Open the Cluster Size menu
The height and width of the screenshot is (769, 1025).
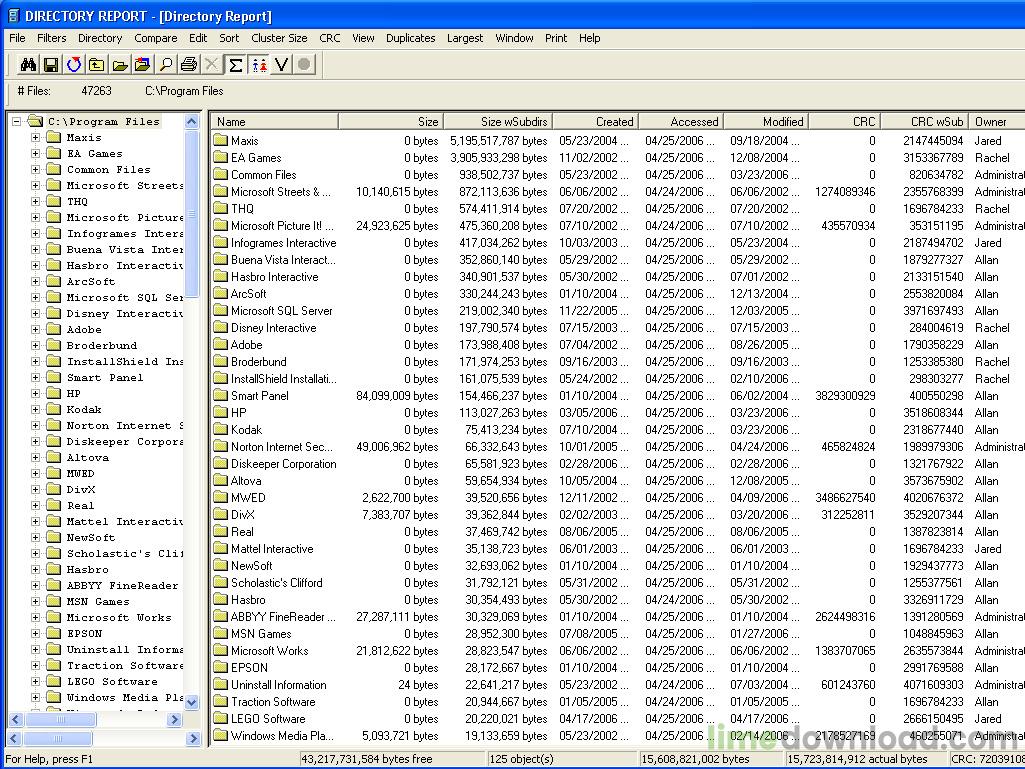pyautogui.click(x=279, y=38)
